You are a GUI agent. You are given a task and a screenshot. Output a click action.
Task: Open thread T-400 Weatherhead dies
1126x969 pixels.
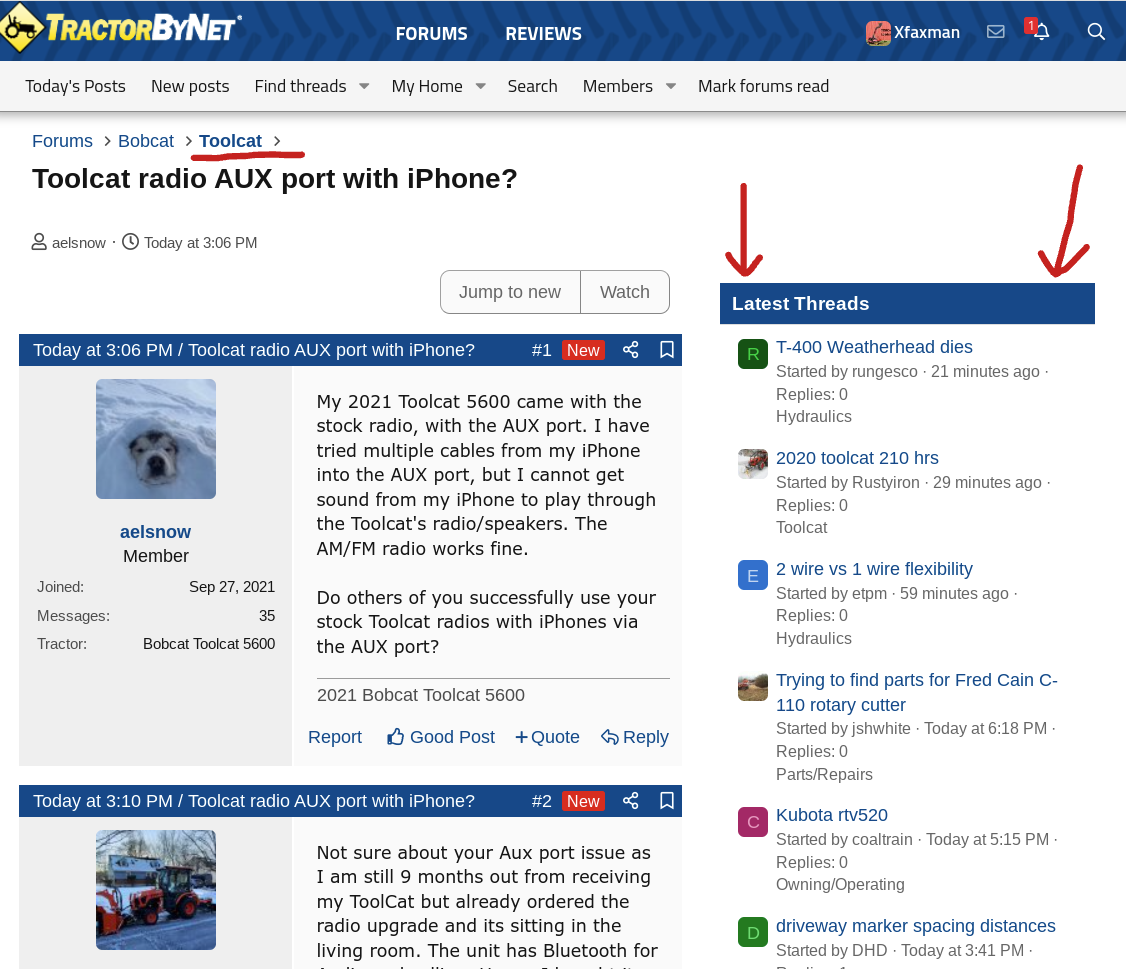click(874, 347)
